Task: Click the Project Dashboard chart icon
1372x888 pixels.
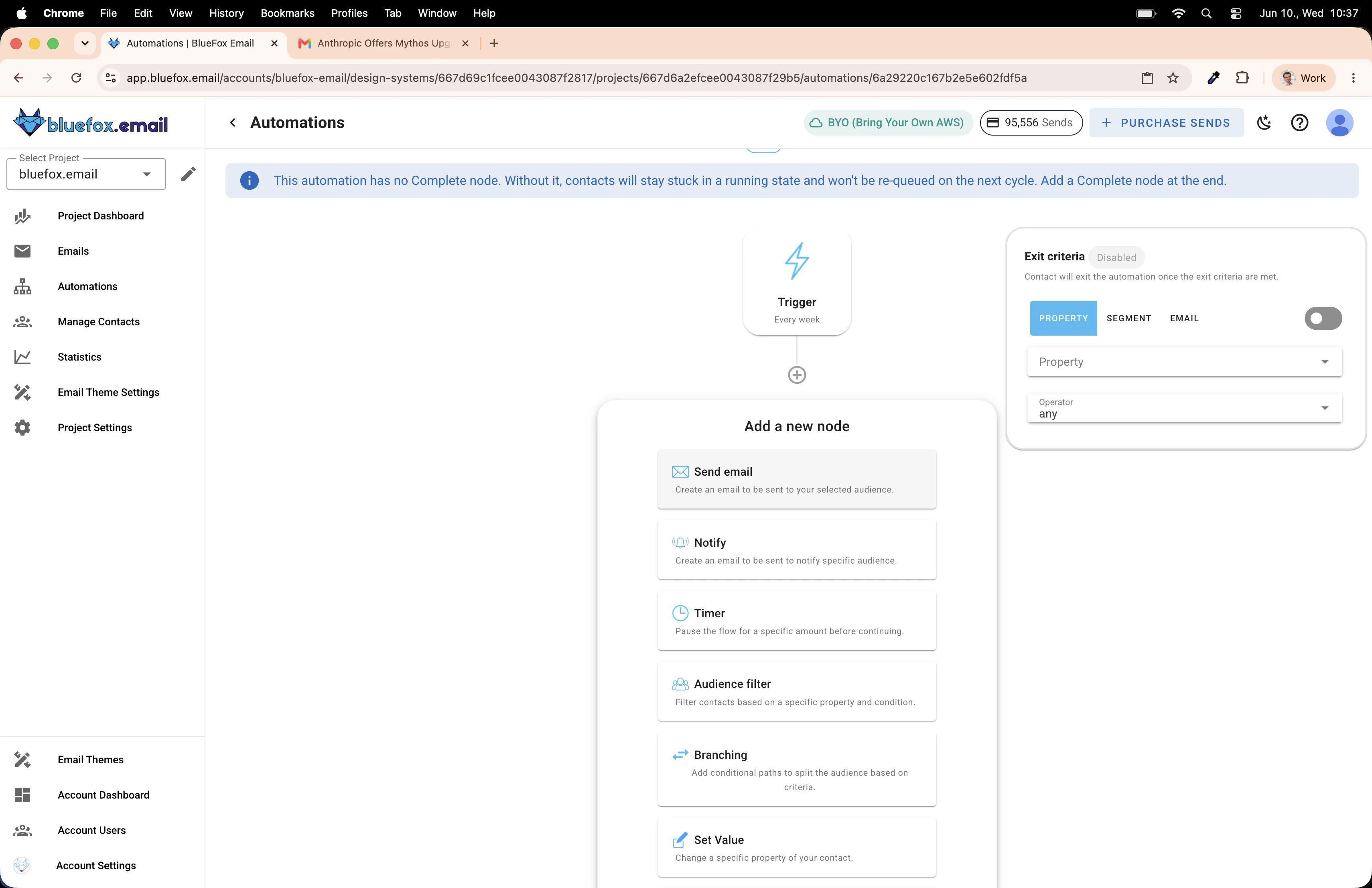Action: click(x=22, y=216)
